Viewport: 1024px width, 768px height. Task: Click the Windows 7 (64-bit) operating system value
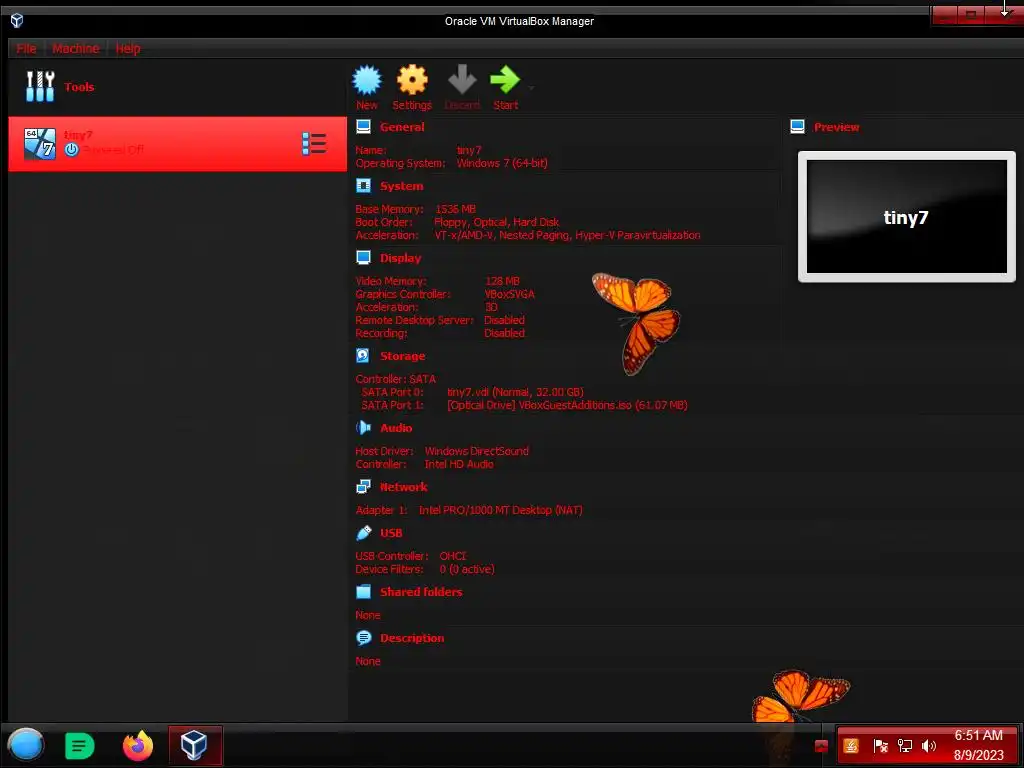502,163
